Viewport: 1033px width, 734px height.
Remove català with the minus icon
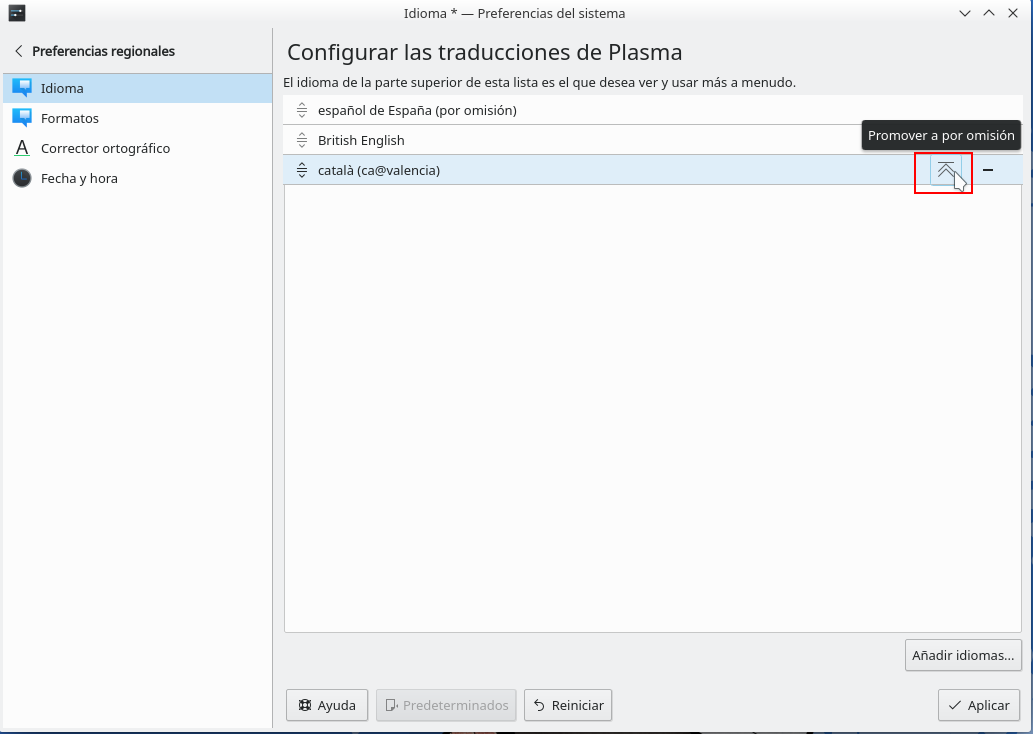(x=988, y=170)
